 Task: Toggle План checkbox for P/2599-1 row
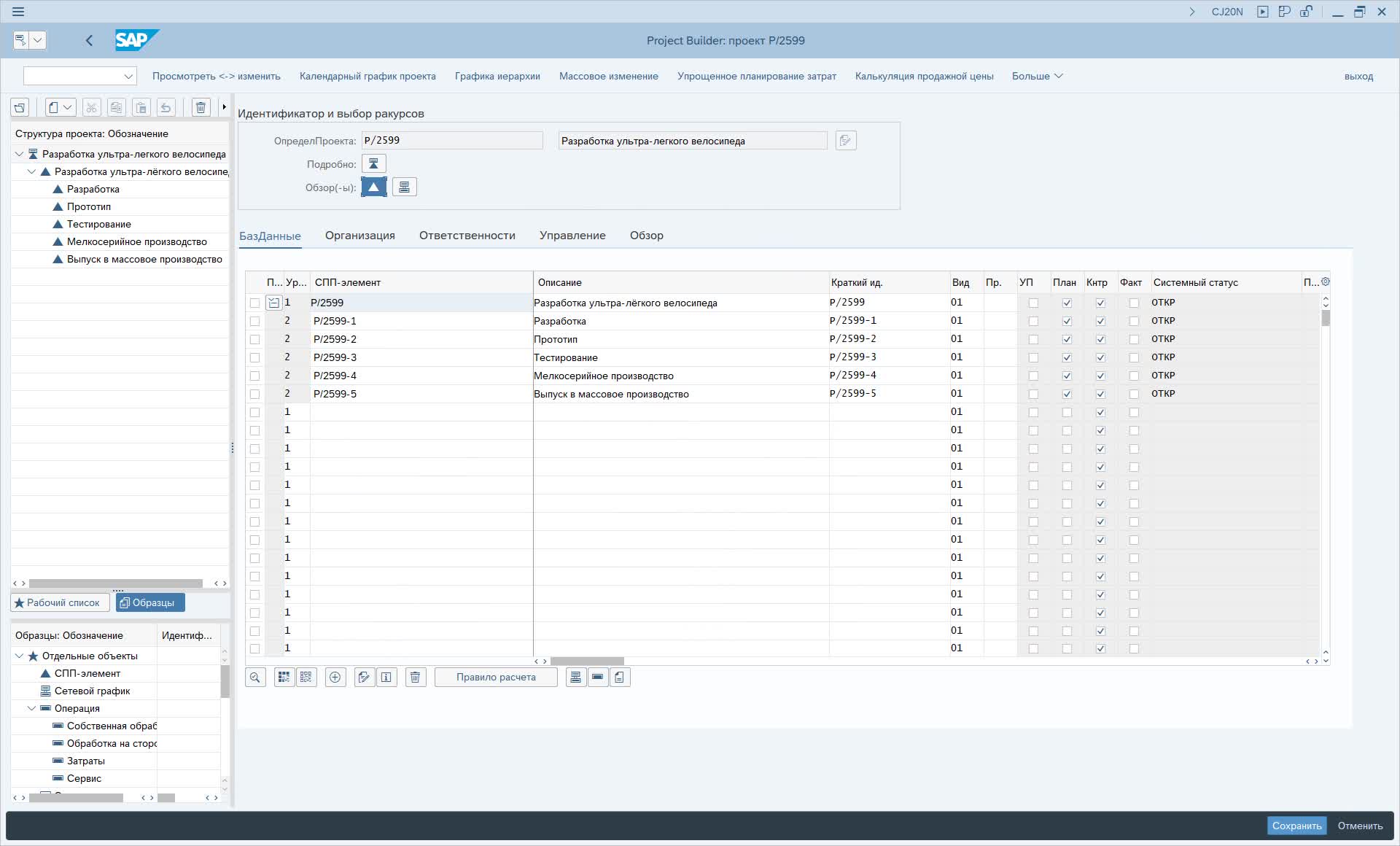pos(1067,321)
